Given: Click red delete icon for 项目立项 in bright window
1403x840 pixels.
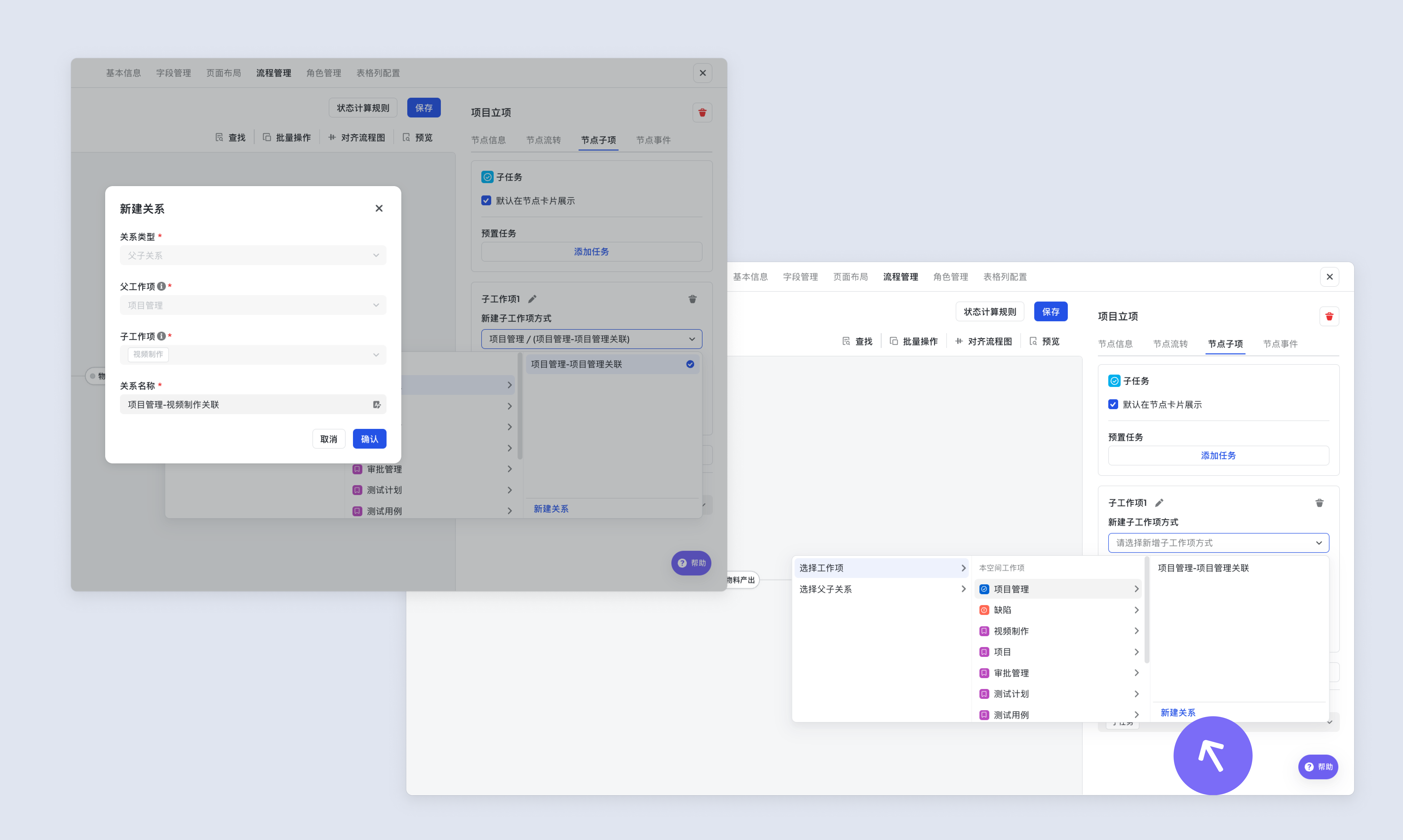Looking at the screenshot, I should tap(1329, 316).
